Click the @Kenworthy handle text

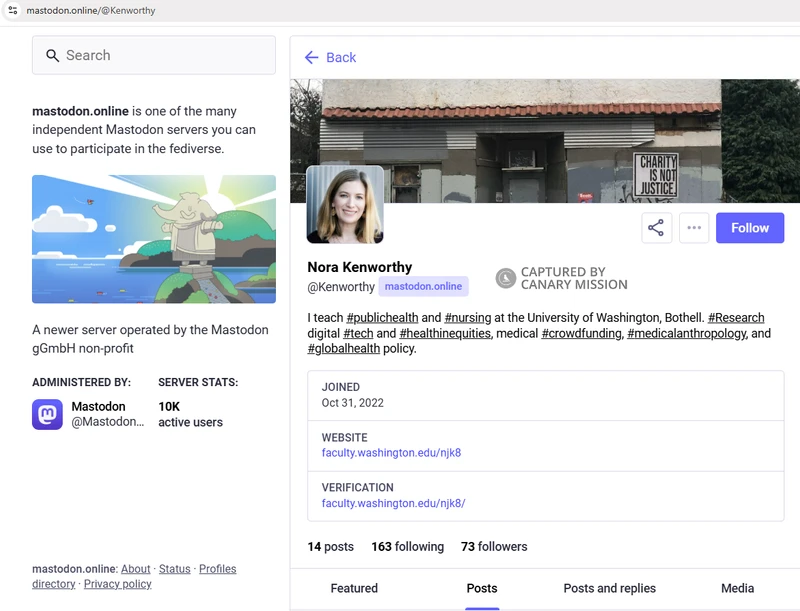(x=341, y=287)
